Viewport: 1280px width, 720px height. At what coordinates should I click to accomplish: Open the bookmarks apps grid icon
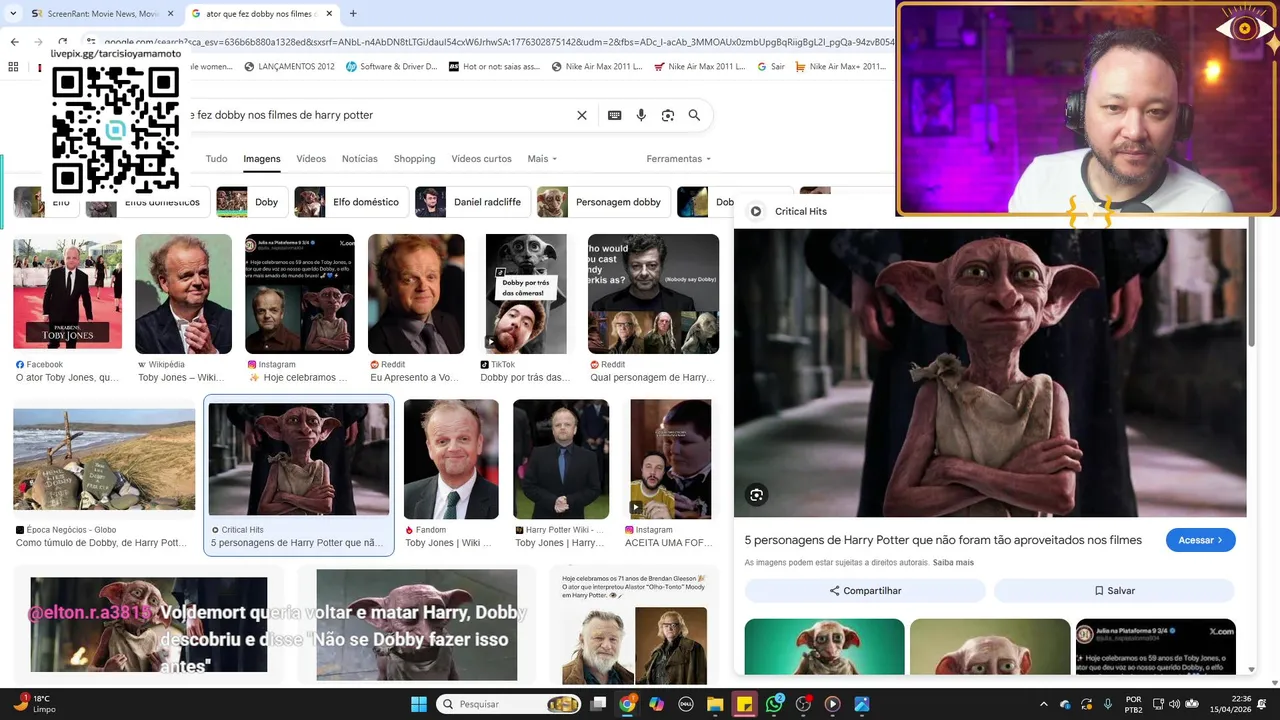13,67
